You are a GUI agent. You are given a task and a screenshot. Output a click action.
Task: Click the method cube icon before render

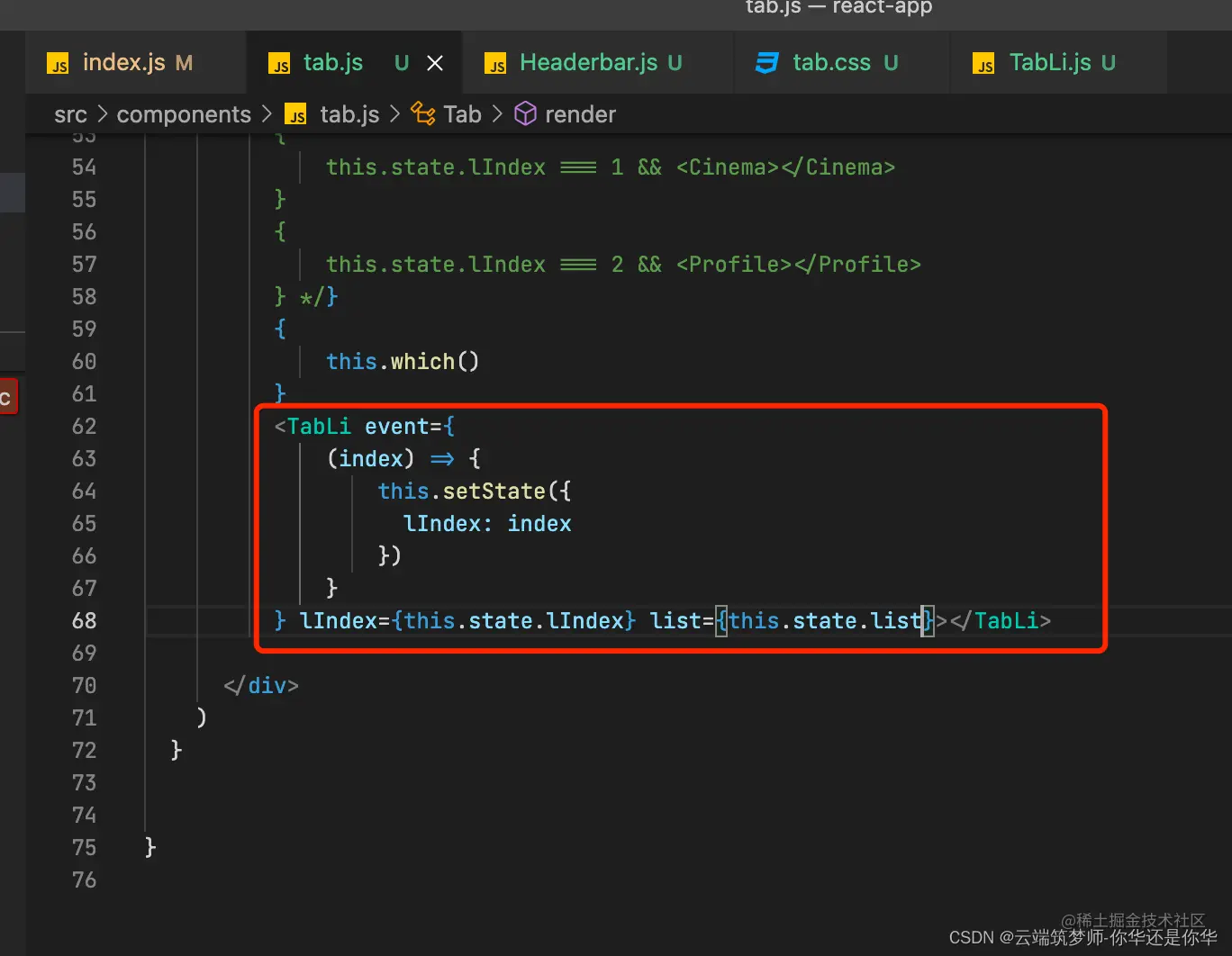[525, 113]
